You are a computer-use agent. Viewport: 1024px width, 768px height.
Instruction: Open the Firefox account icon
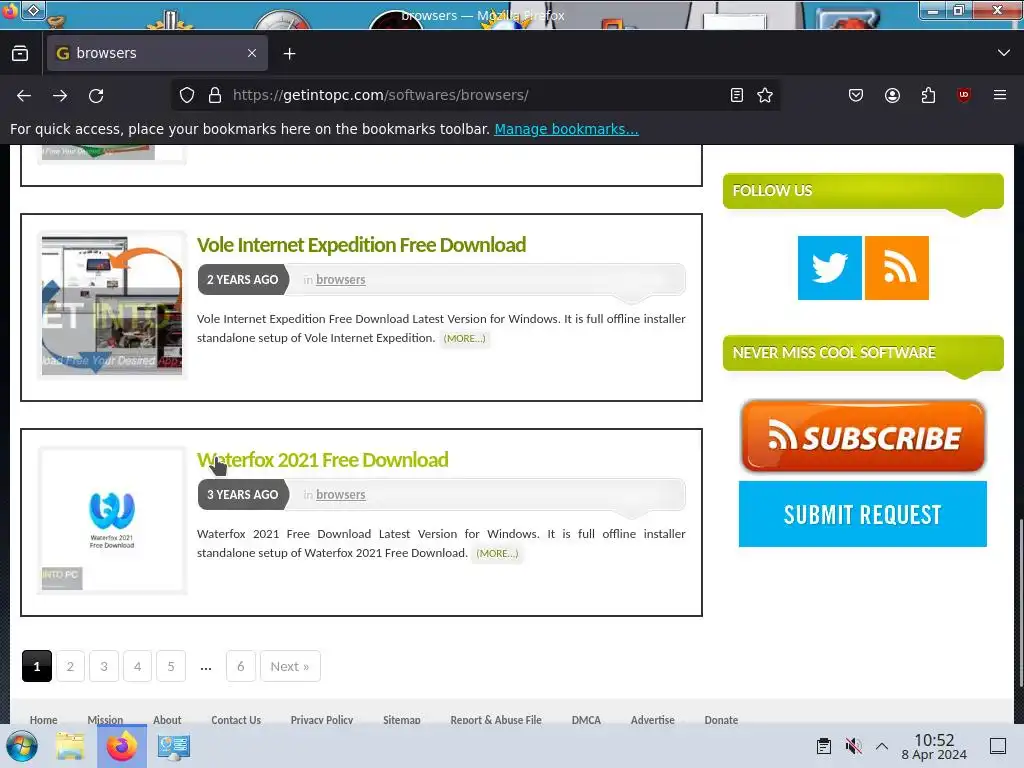click(892, 95)
